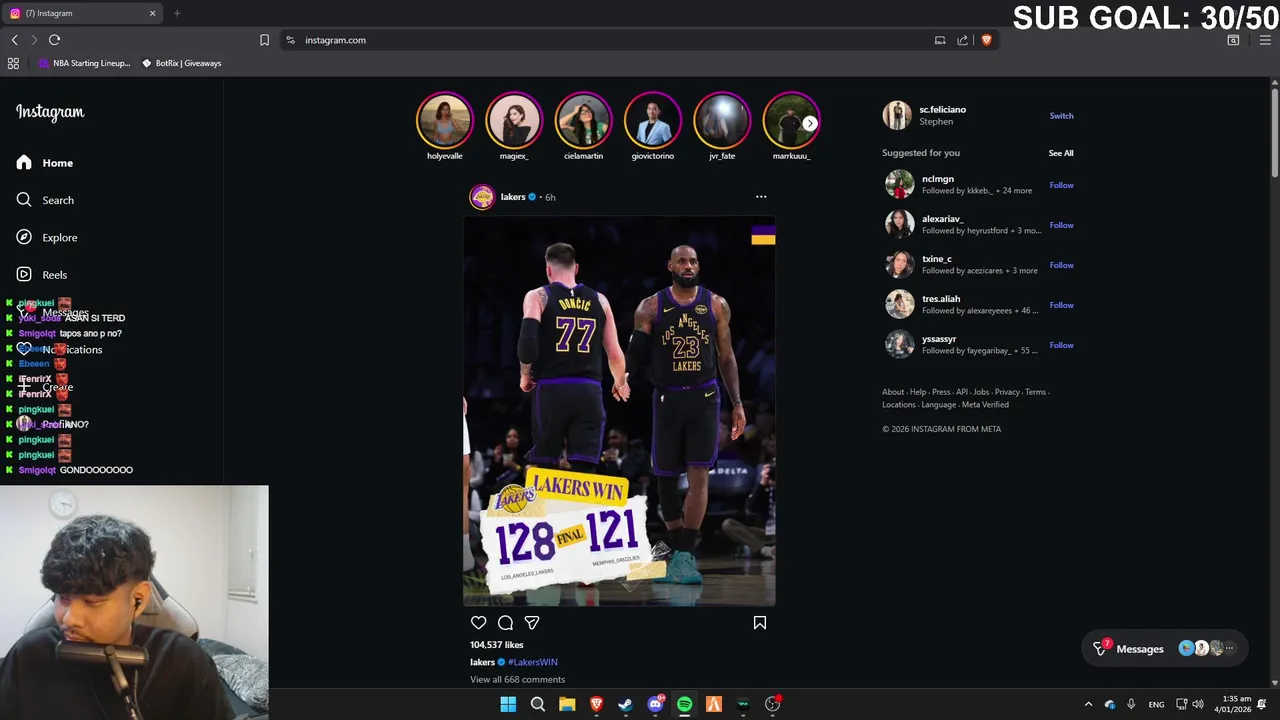
Task: Click See All suggested accounts
Action: (1061, 153)
